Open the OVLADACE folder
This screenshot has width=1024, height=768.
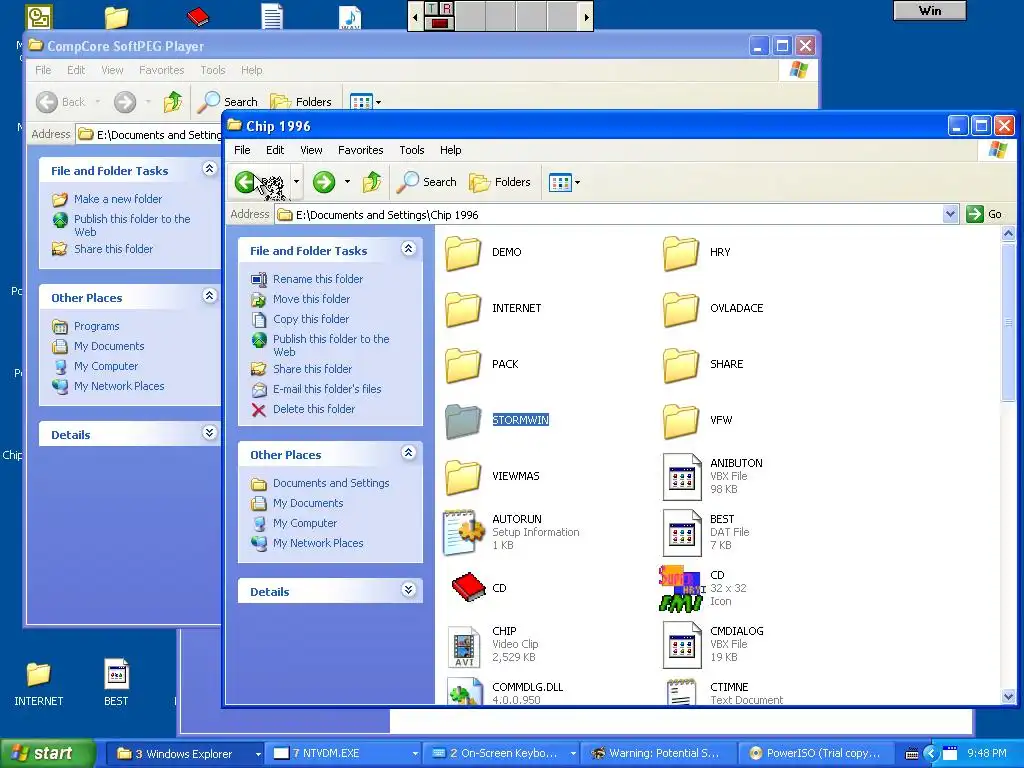(712, 309)
